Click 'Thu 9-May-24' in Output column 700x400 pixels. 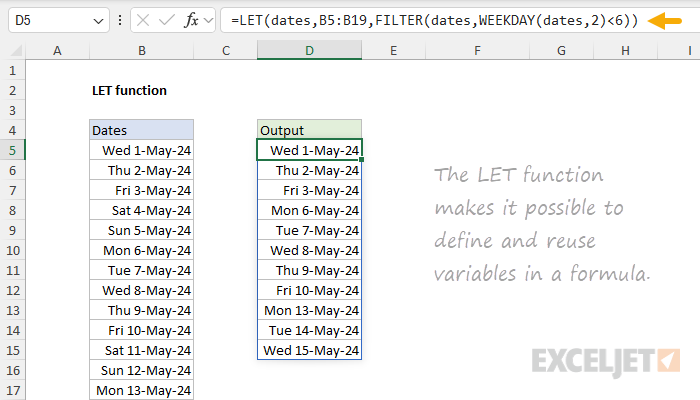pyautogui.click(x=309, y=270)
